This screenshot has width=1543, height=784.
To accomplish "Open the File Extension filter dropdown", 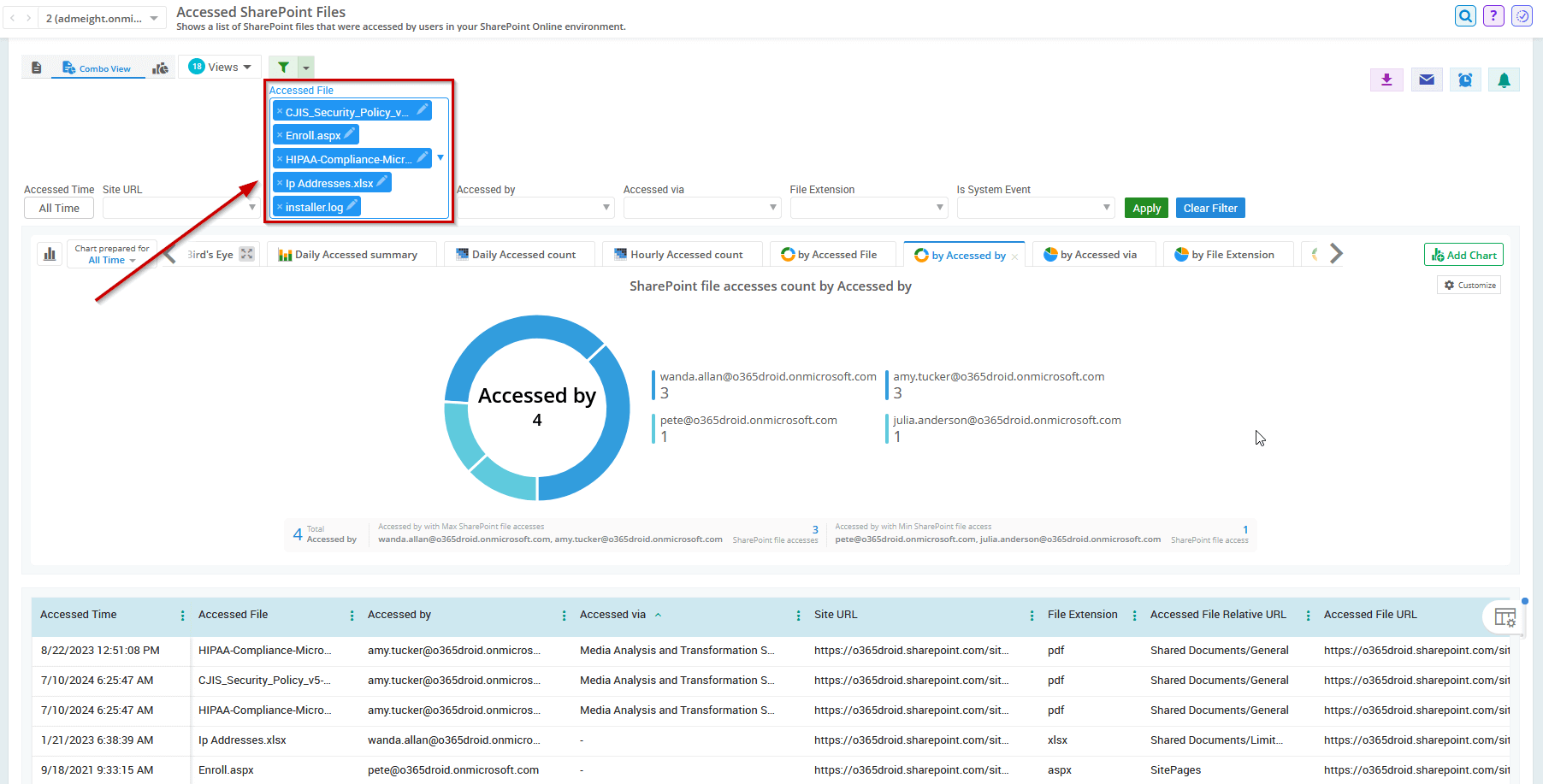I will (x=869, y=208).
